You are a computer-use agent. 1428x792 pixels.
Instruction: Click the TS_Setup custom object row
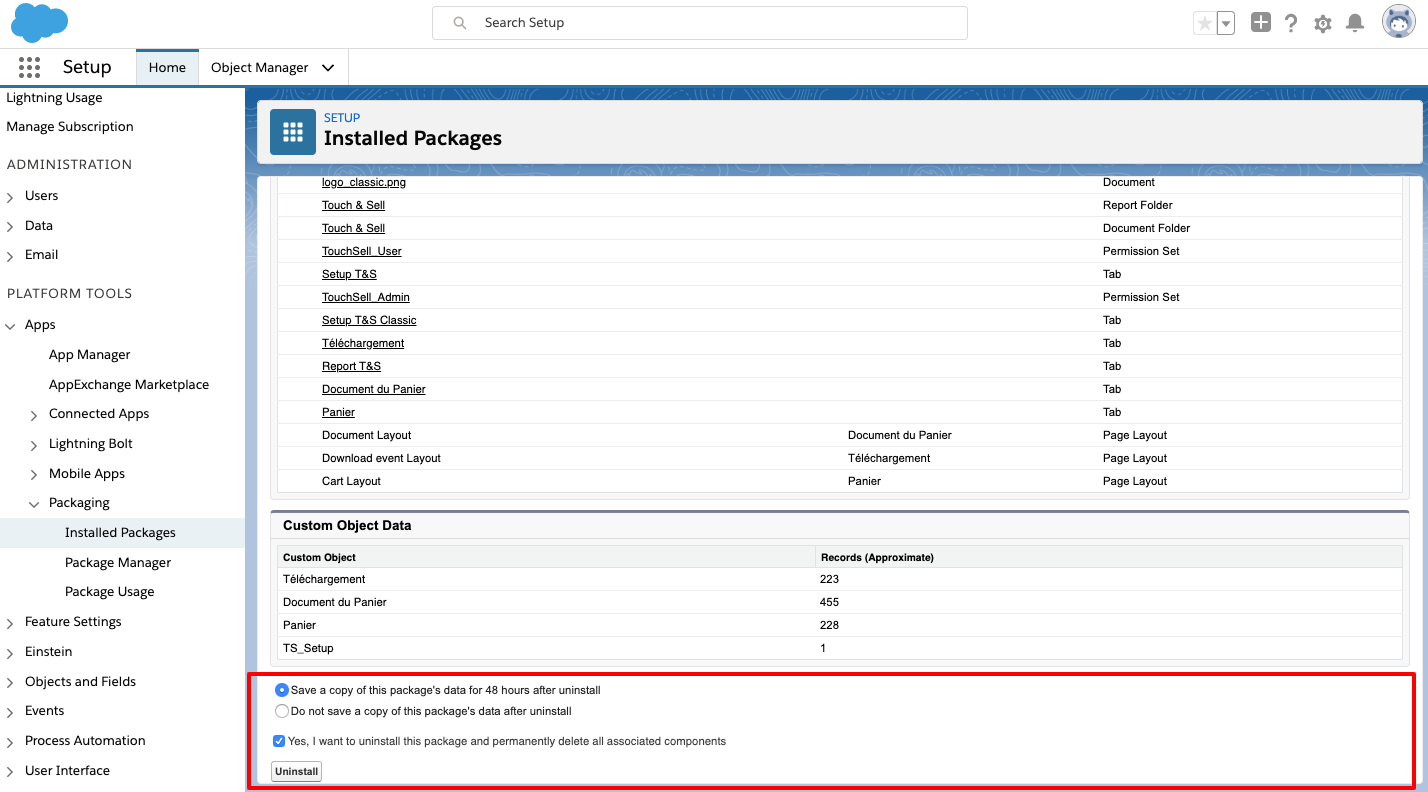(x=840, y=648)
